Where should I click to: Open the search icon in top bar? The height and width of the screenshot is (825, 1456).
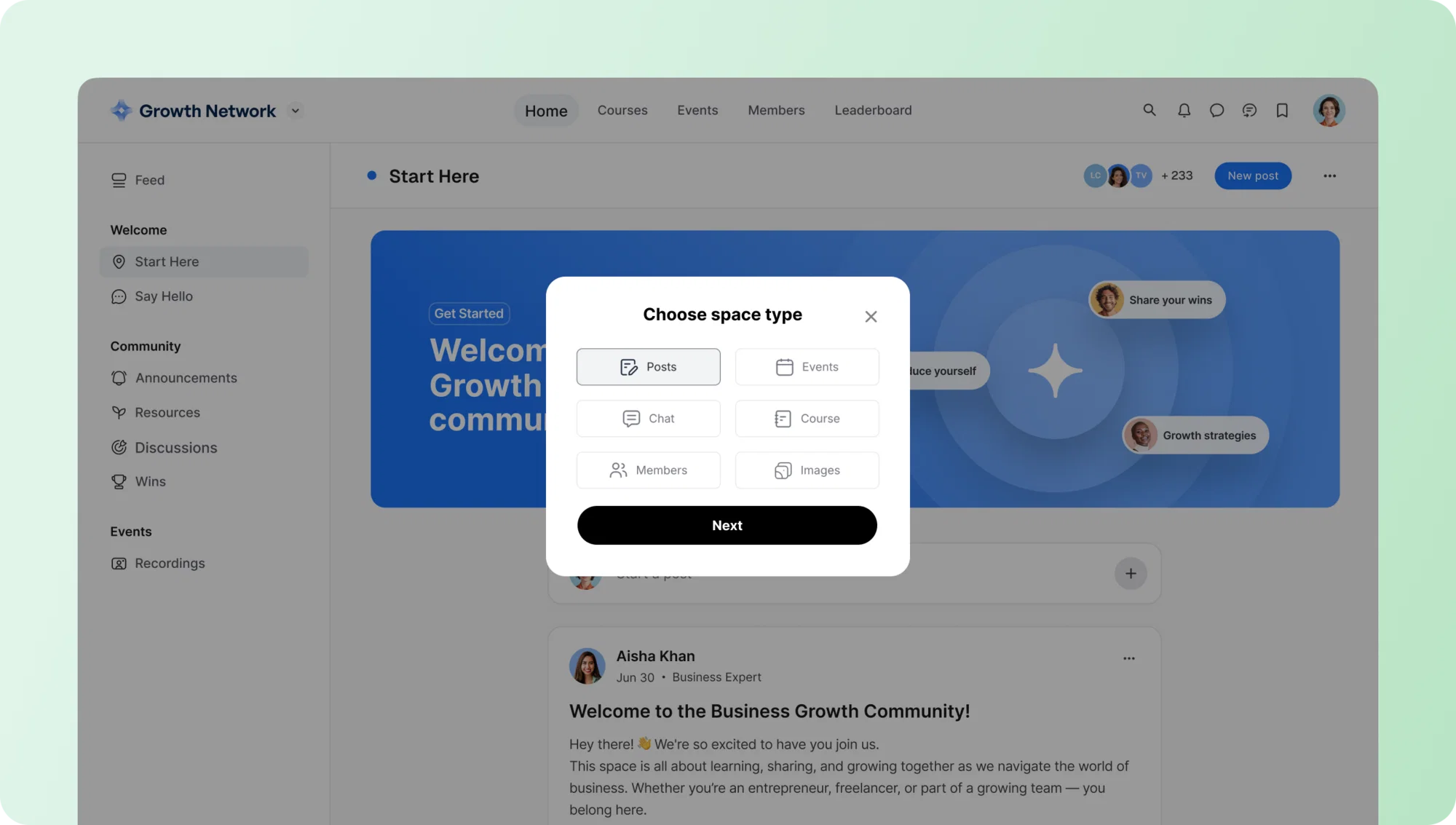click(1149, 110)
